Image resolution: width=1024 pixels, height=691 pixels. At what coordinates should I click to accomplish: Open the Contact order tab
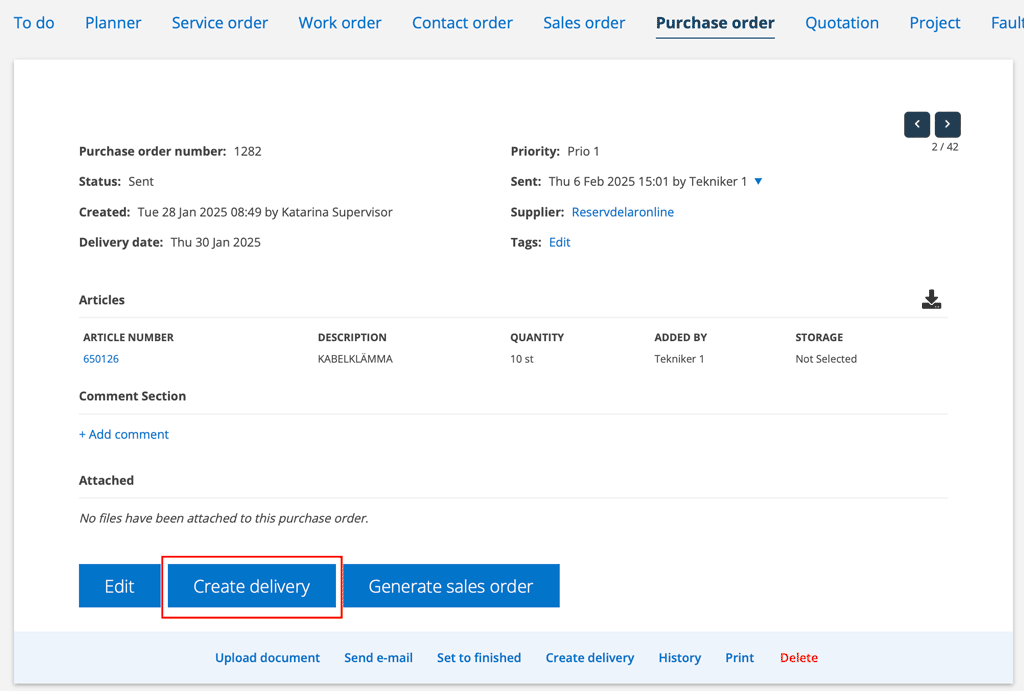point(462,23)
